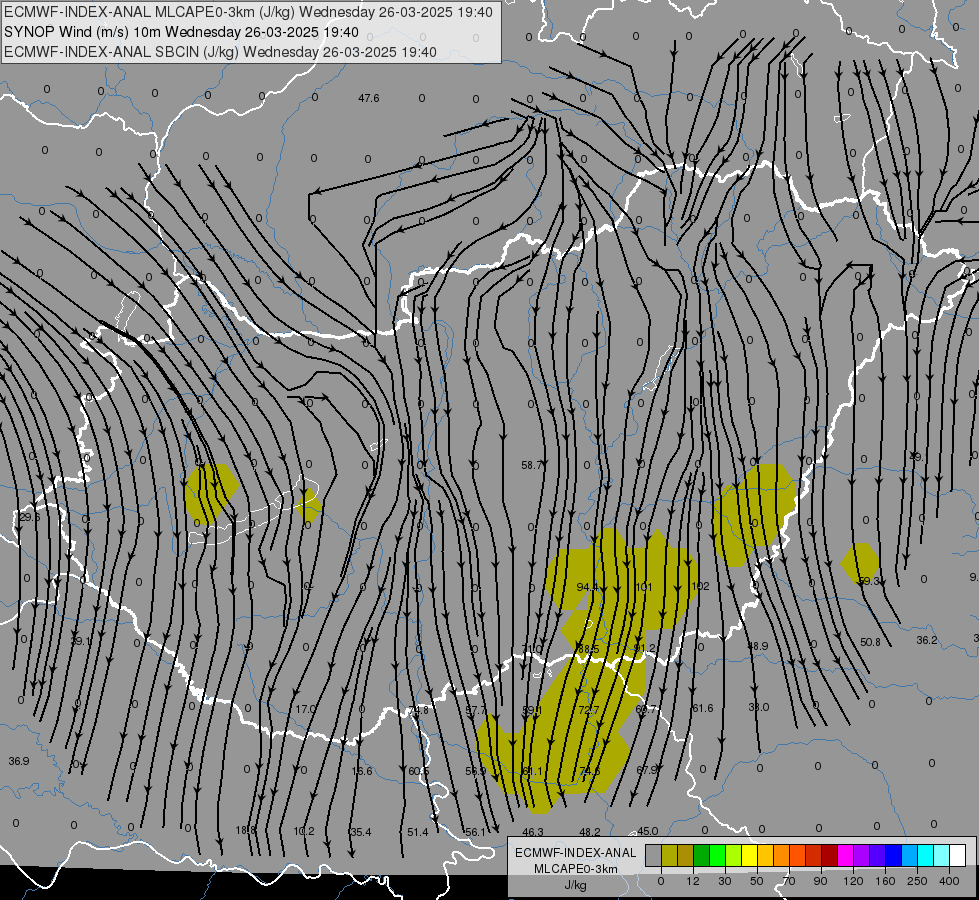Select the legend scale label 50

click(x=757, y=881)
